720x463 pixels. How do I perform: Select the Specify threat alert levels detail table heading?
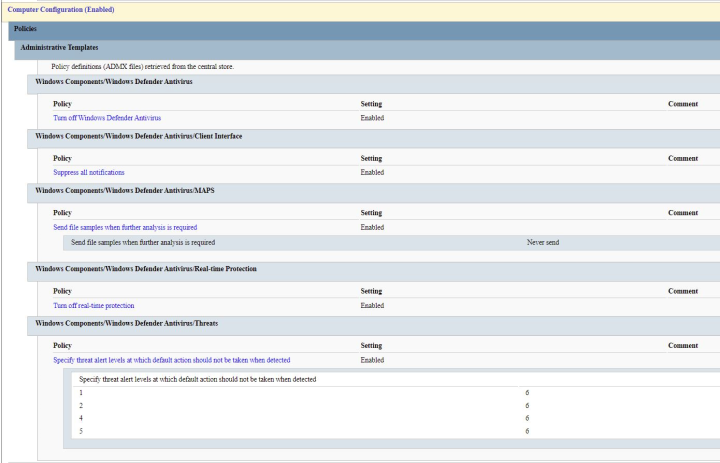point(197,379)
